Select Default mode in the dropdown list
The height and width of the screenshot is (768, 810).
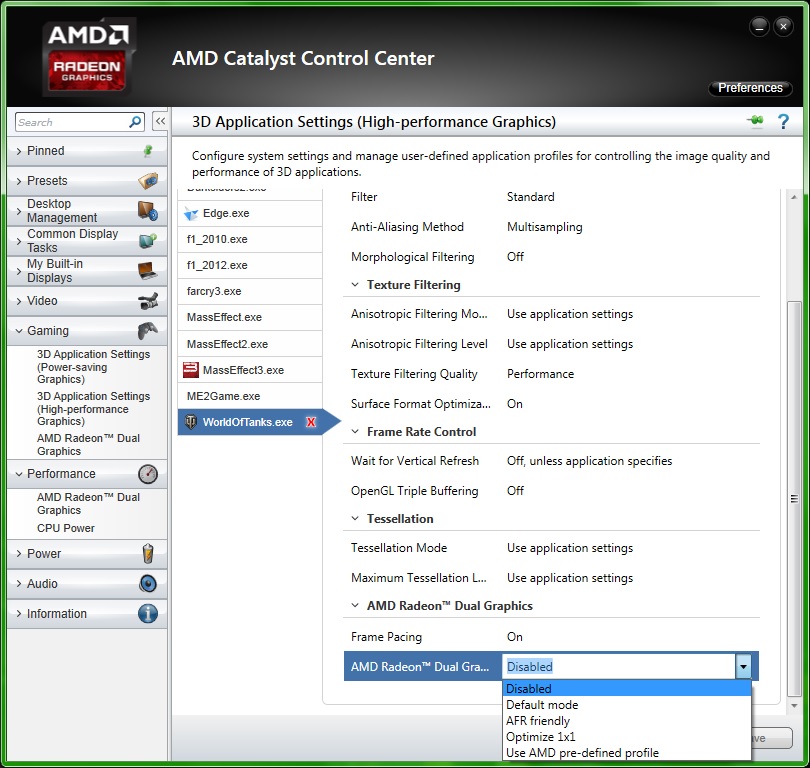[627, 704]
